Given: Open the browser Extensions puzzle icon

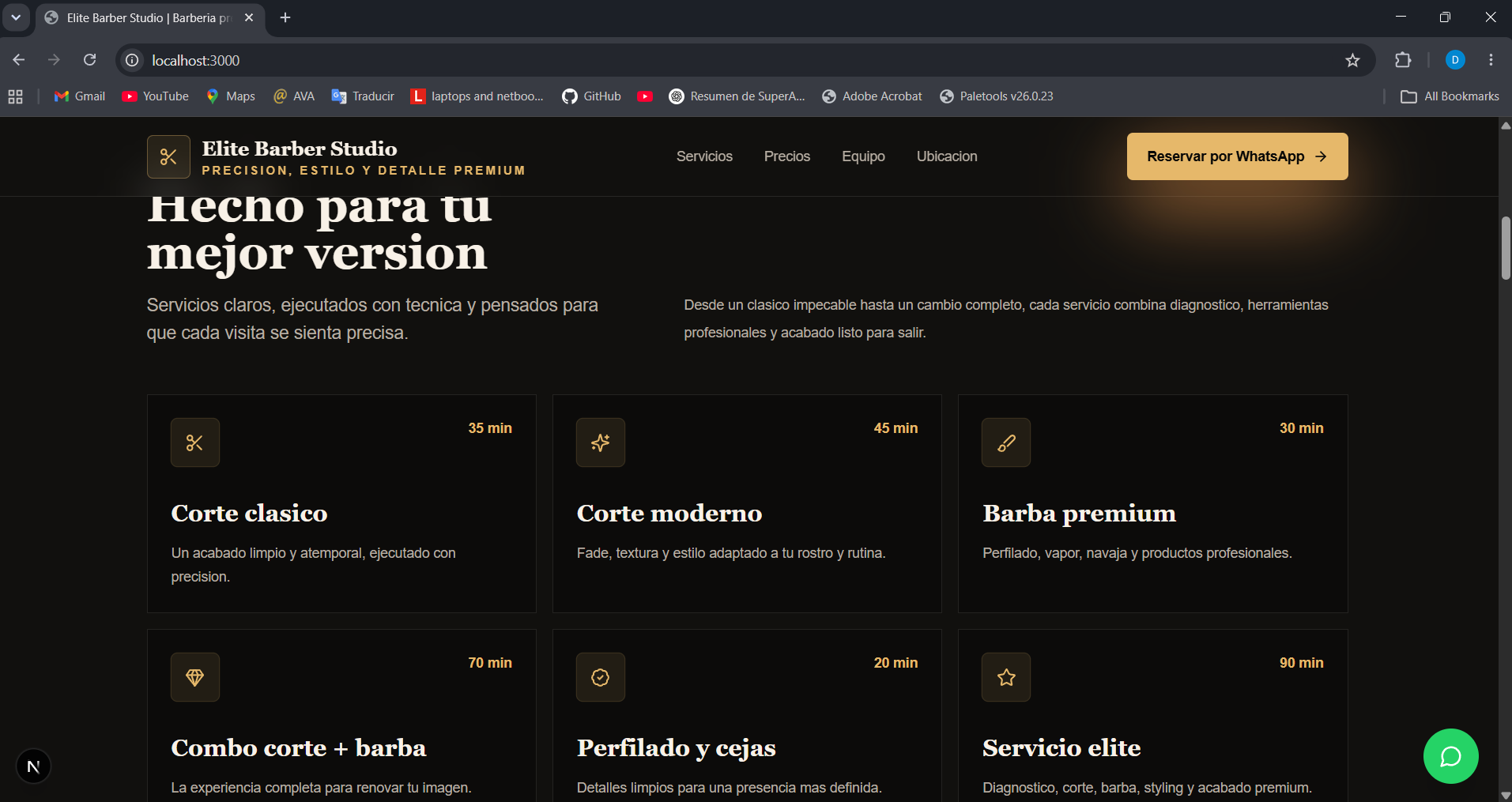Looking at the screenshot, I should (x=1403, y=60).
